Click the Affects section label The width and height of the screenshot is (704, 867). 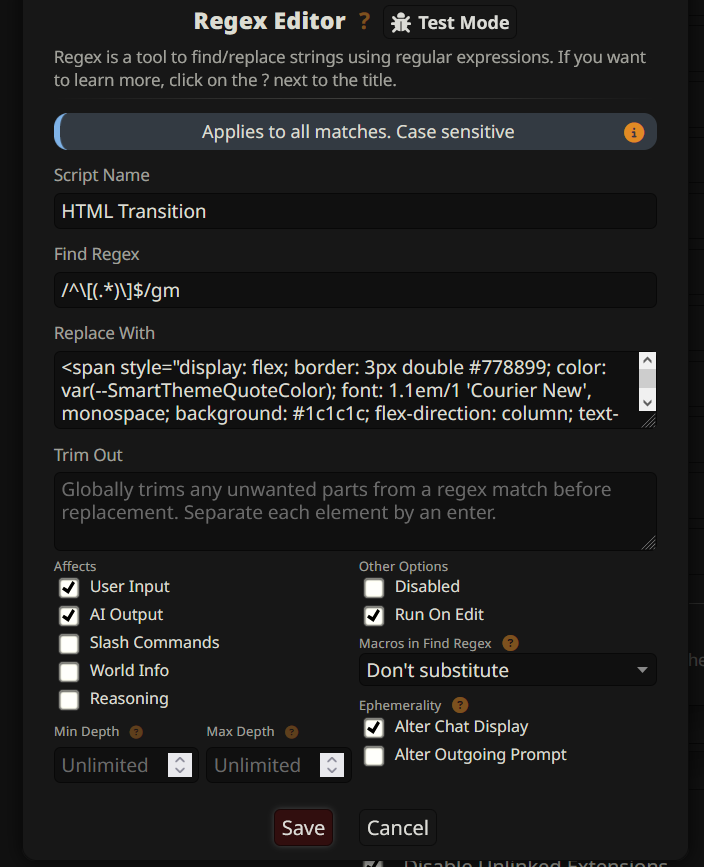[75, 566]
